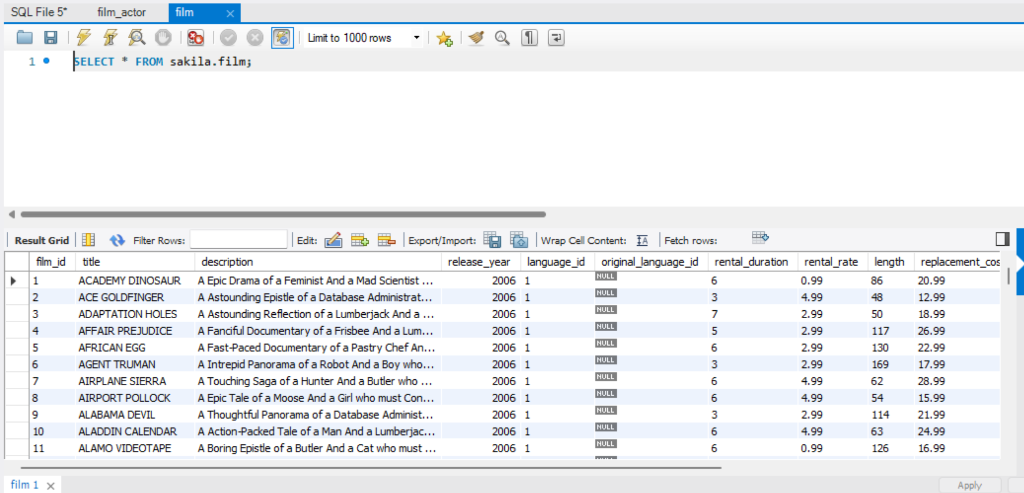This screenshot has height=493, width=1024.
Task: Execute the whole script with the lightning bolt
Action: point(84,38)
